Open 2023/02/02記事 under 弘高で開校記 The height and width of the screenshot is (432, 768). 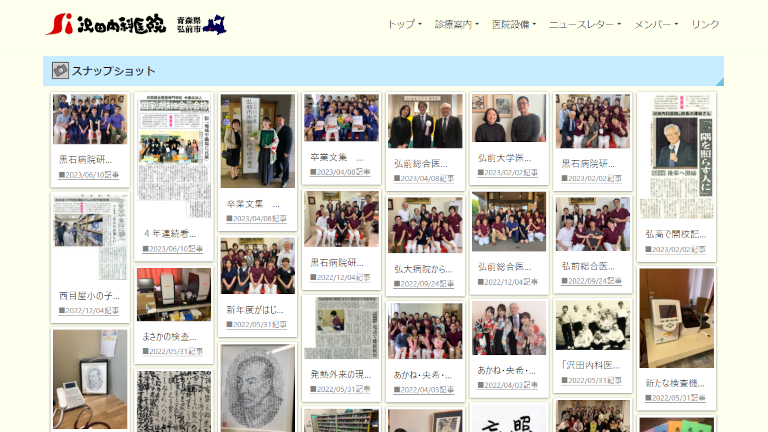[x=675, y=249]
